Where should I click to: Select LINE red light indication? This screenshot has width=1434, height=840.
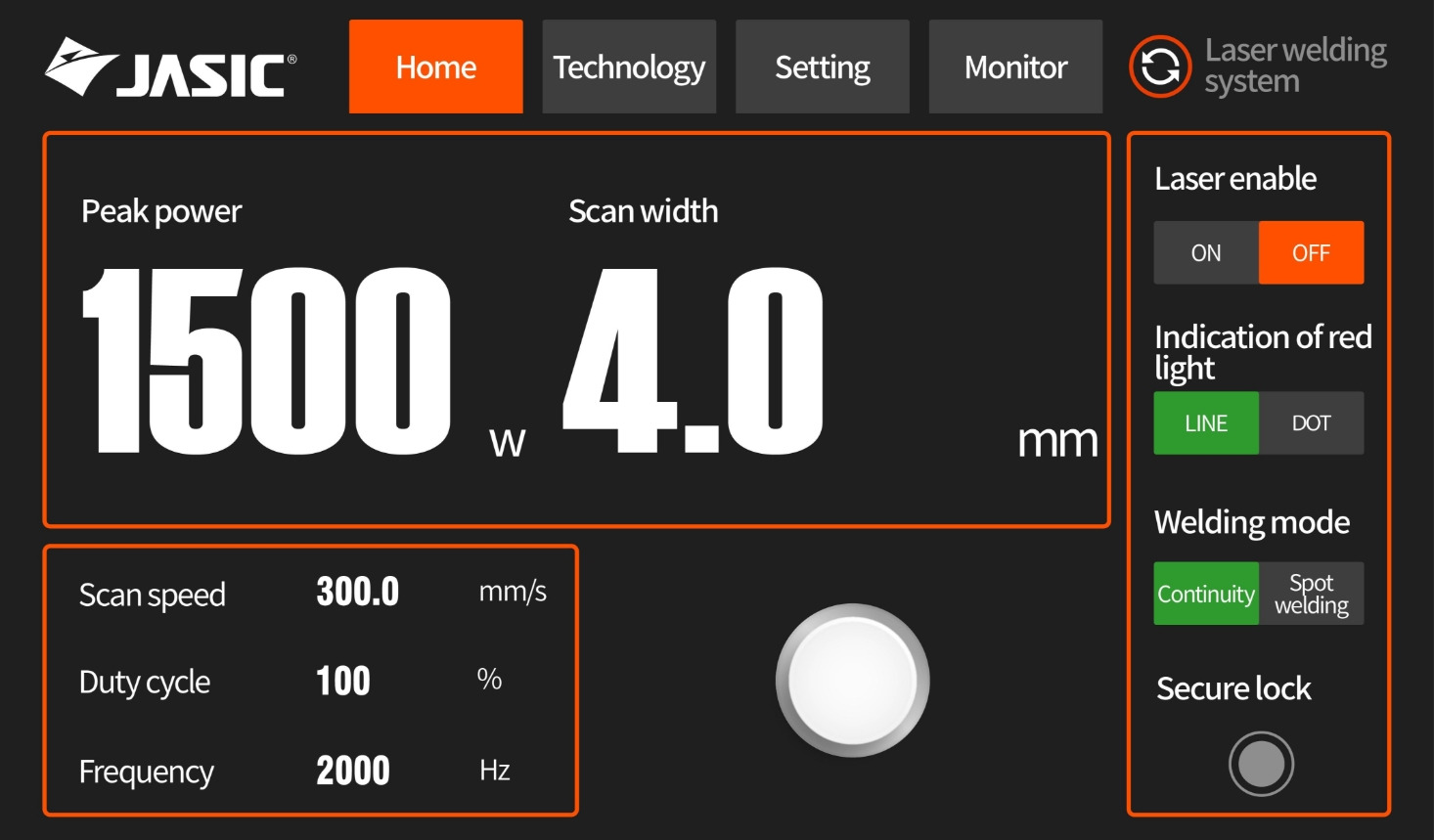(x=1206, y=423)
